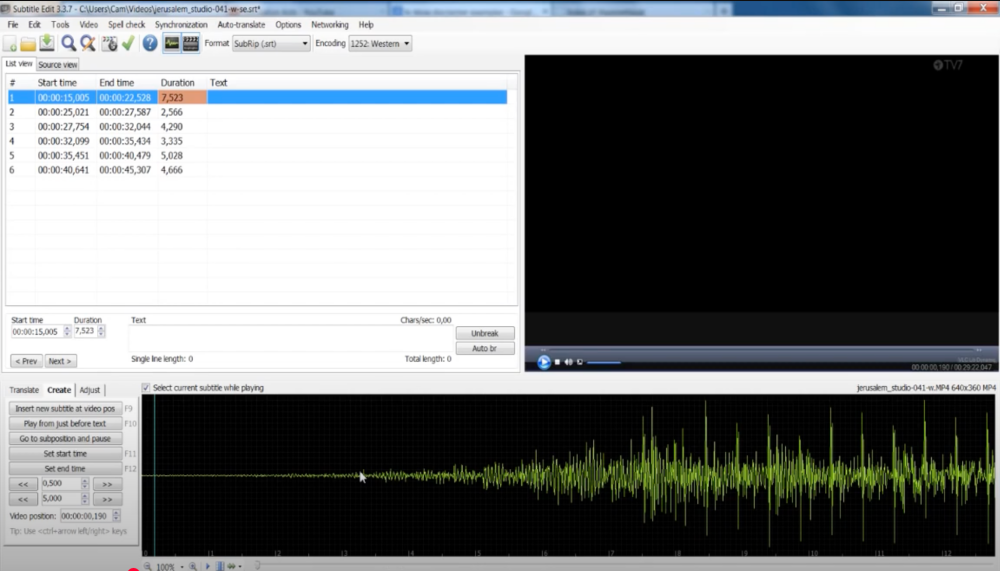Run spell check green checkmark
Viewport: 1000px width, 571px height.
pos(128,43)
